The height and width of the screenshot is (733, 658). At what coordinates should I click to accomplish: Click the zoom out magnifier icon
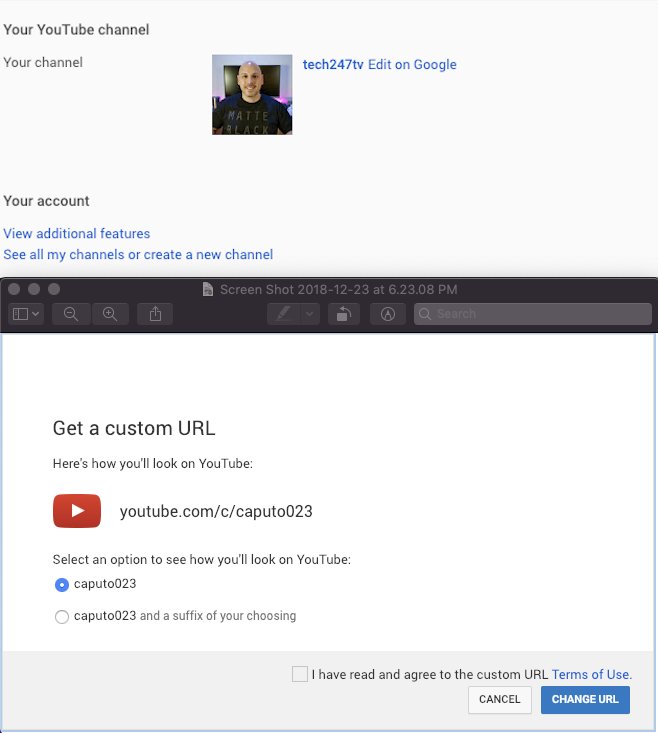click(71, 314)
